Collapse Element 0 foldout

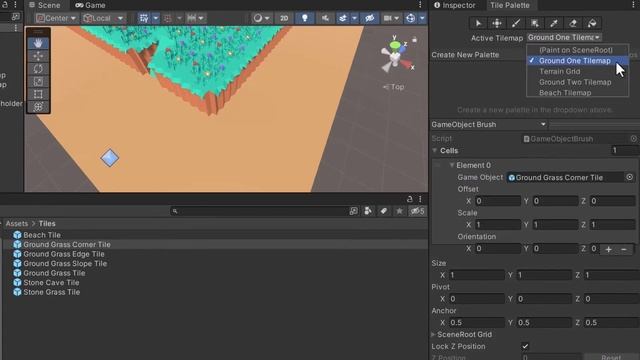click(452, 165)
